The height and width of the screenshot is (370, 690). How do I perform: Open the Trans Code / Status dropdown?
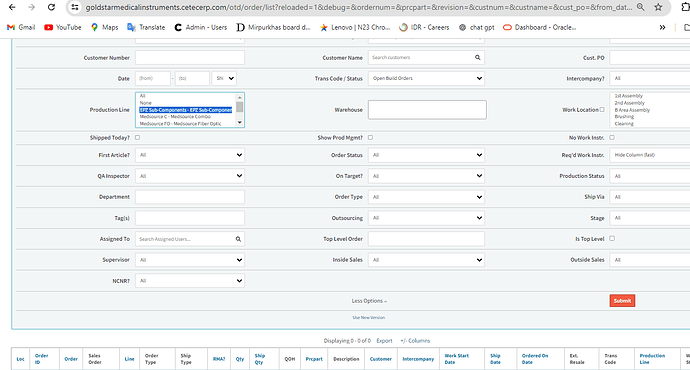(x=426, y=78)
